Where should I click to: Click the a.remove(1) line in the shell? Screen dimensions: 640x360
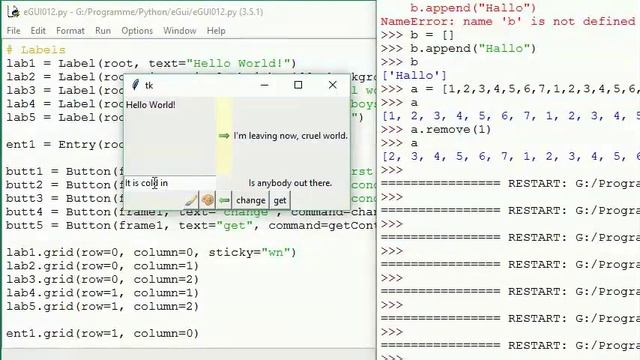point(436,130)
